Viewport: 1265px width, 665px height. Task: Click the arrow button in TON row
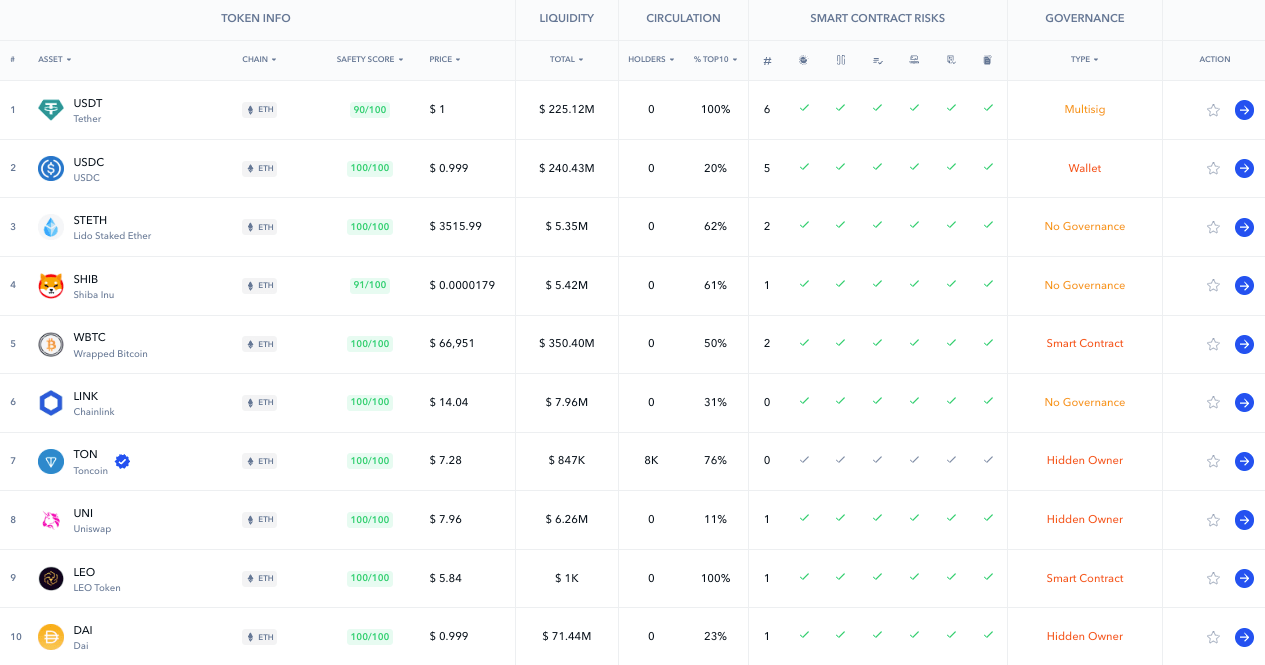pos(1244,461)
